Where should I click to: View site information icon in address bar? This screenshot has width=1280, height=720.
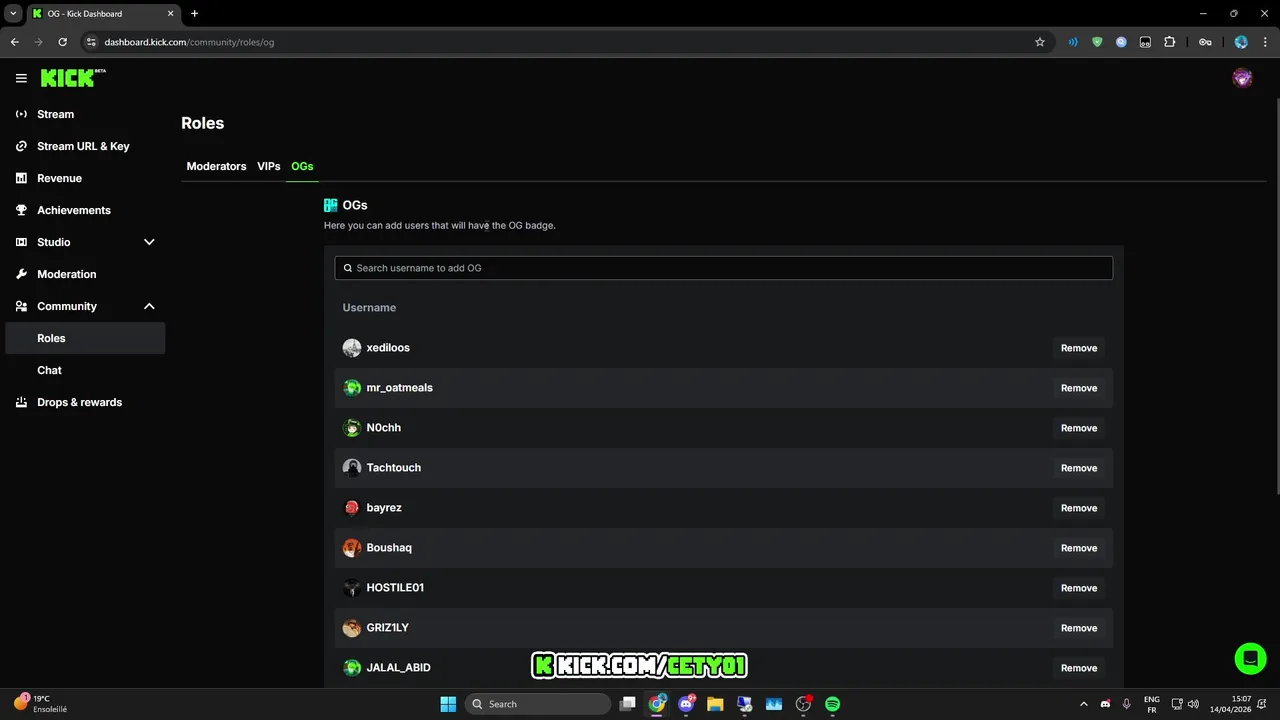(91, 42)
